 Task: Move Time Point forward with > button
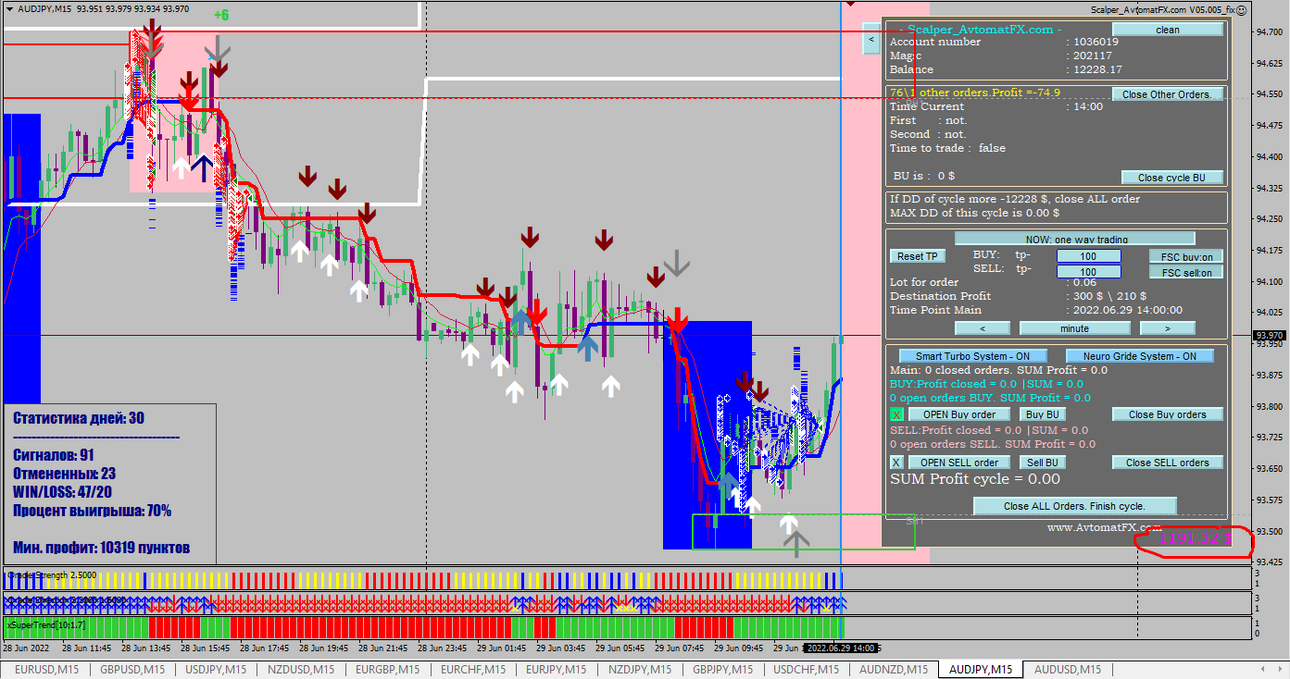tap(1167, 328)
